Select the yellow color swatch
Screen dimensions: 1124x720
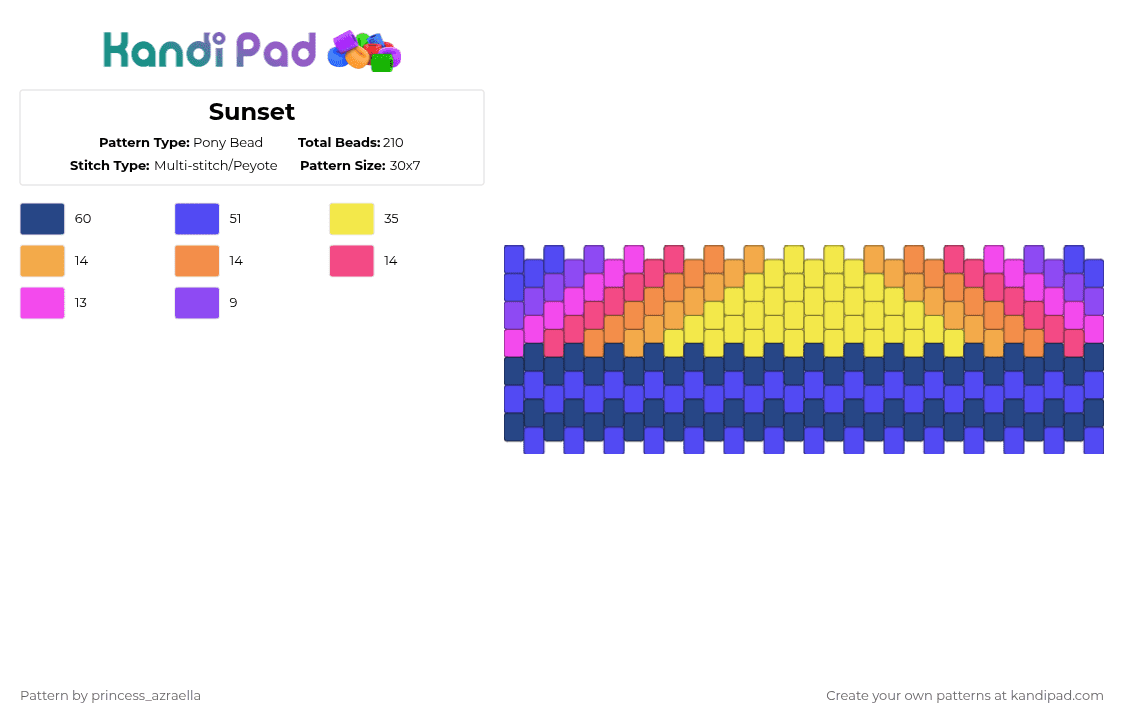(351, 219)
